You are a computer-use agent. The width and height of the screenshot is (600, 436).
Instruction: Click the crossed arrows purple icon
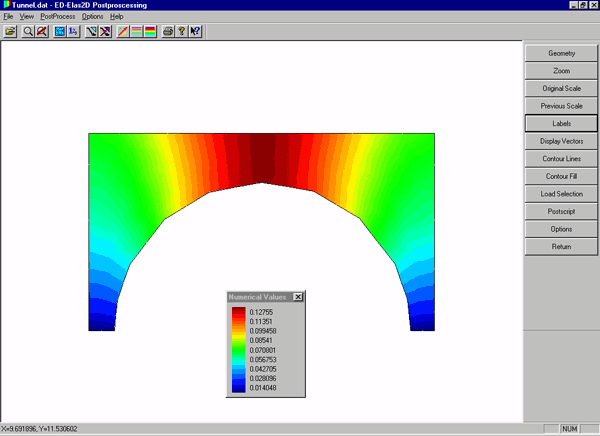[x=105, y=31]
